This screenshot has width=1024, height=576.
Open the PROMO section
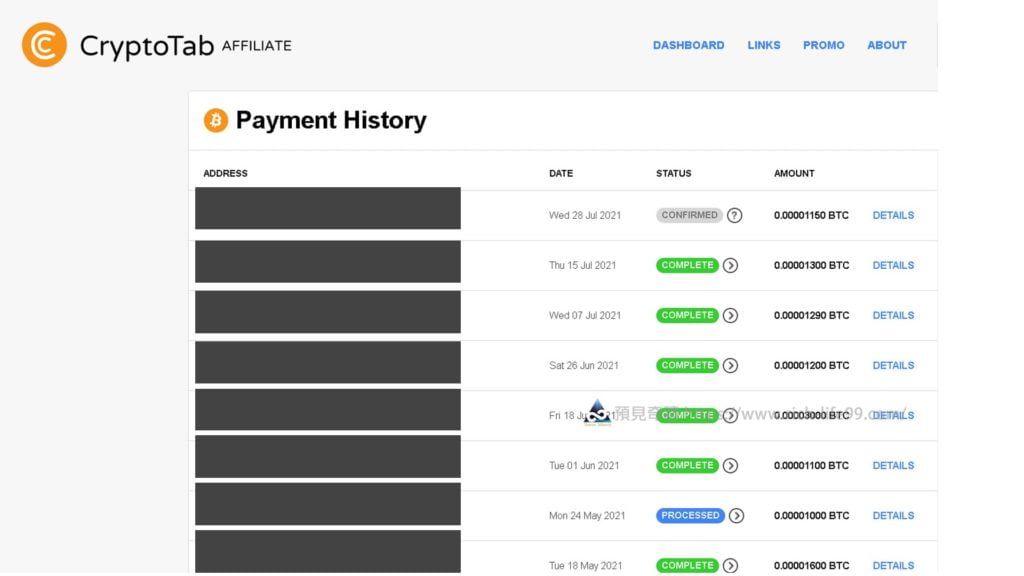(x=824, y=45)
